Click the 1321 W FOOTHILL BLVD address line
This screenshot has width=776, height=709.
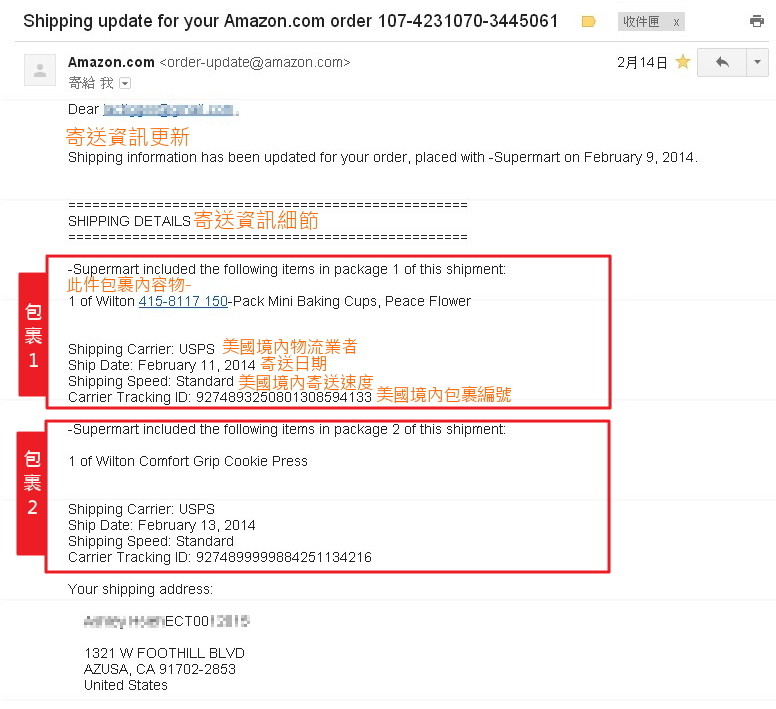click(164, 653)
